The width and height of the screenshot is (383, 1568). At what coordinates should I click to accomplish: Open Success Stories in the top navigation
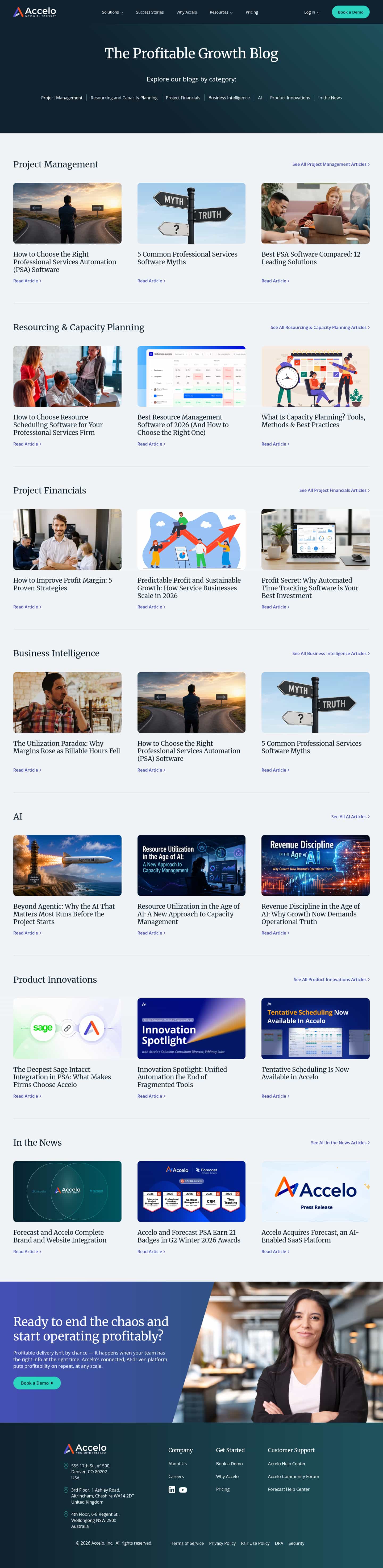pyautogui.click(x=149, y=12)
